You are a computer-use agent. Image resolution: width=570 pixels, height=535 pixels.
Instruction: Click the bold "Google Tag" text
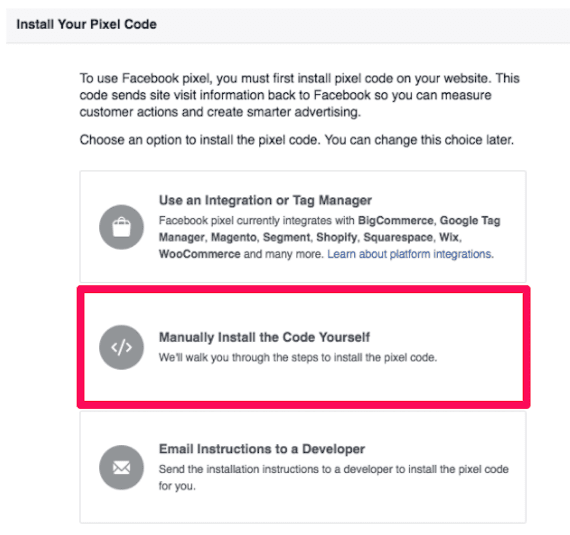(470, 220)
